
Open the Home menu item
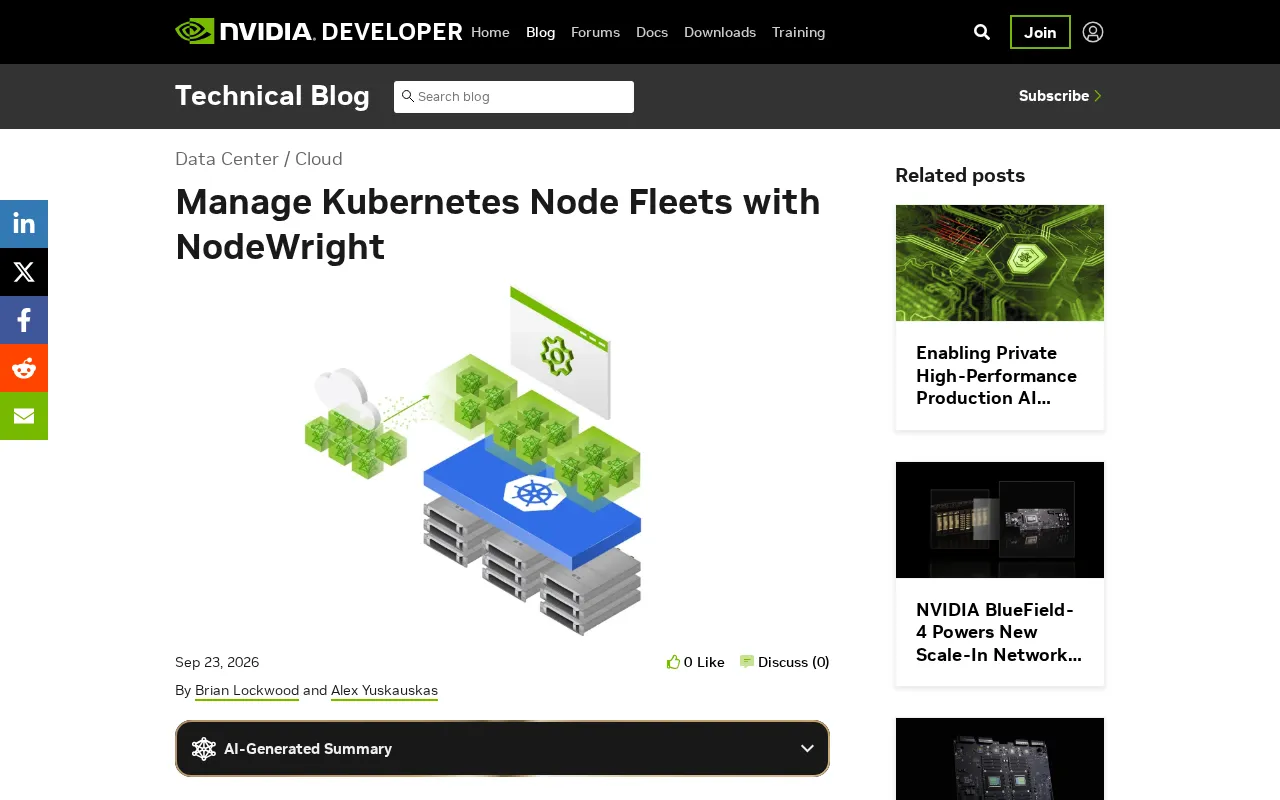(x=490, y=32)
